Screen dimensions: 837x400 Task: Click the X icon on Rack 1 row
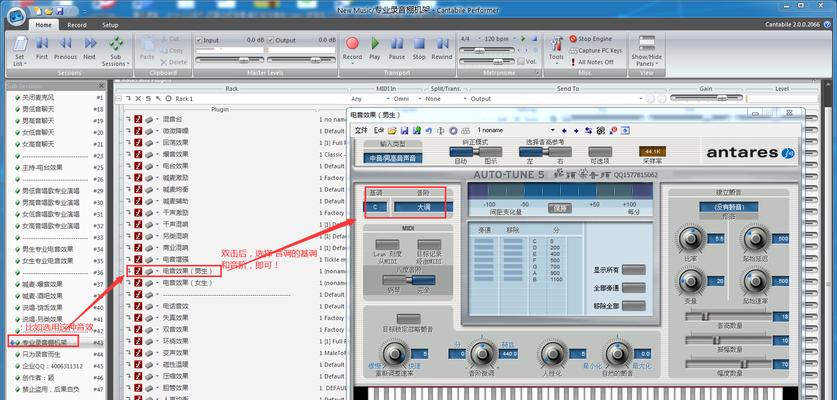pos(138,99)
